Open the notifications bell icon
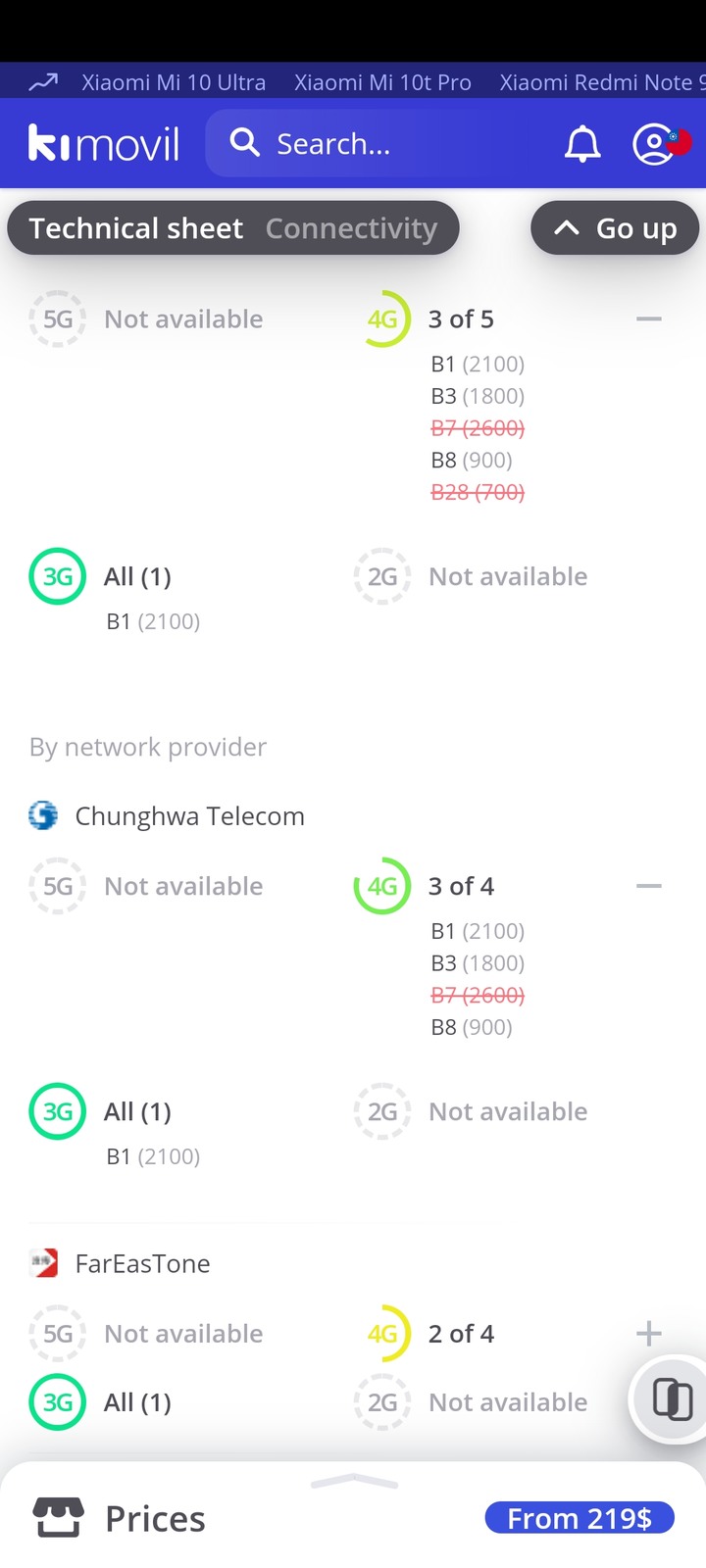 tap(582, 144)
